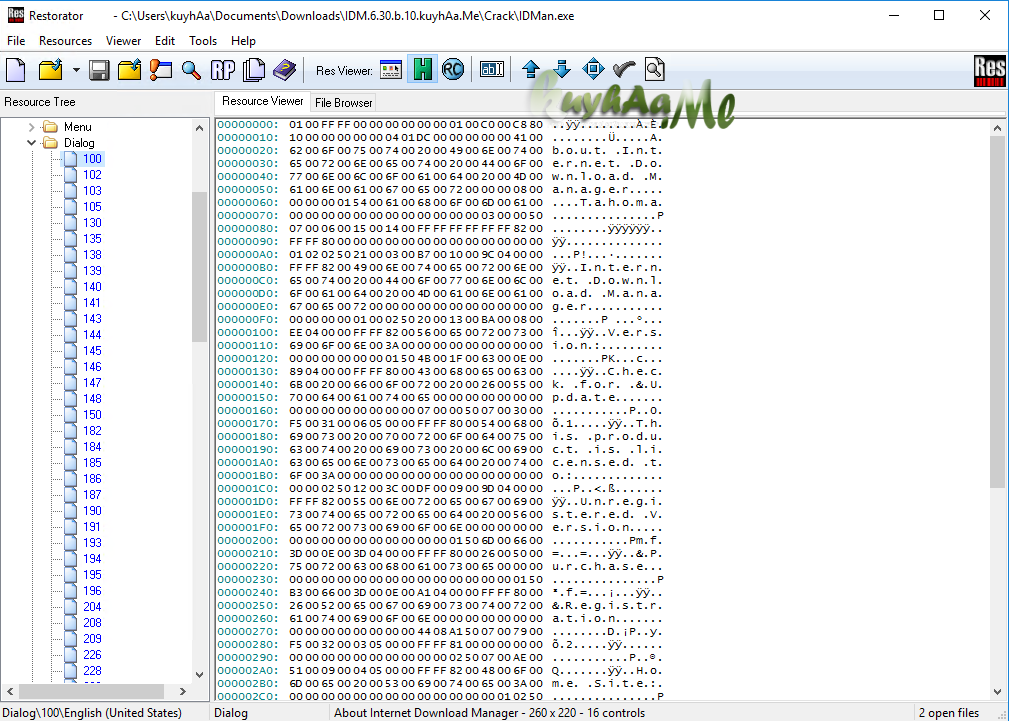Open the Edit menu

(165, 41)
